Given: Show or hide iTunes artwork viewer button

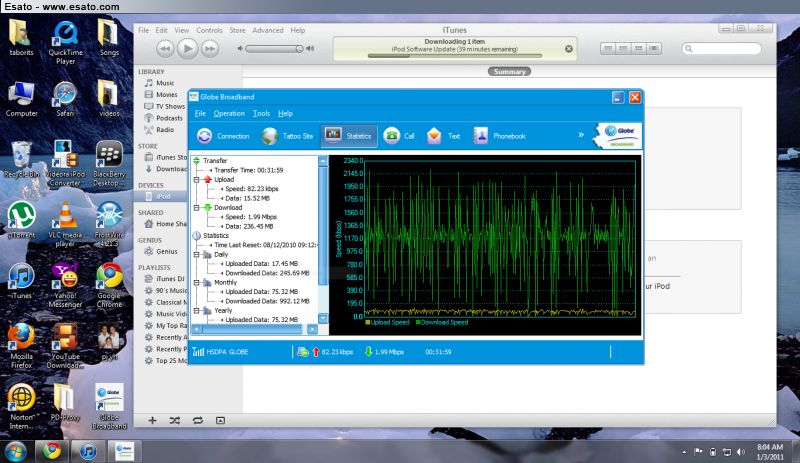Looking at the screenshot, I should tap(220, 420).
